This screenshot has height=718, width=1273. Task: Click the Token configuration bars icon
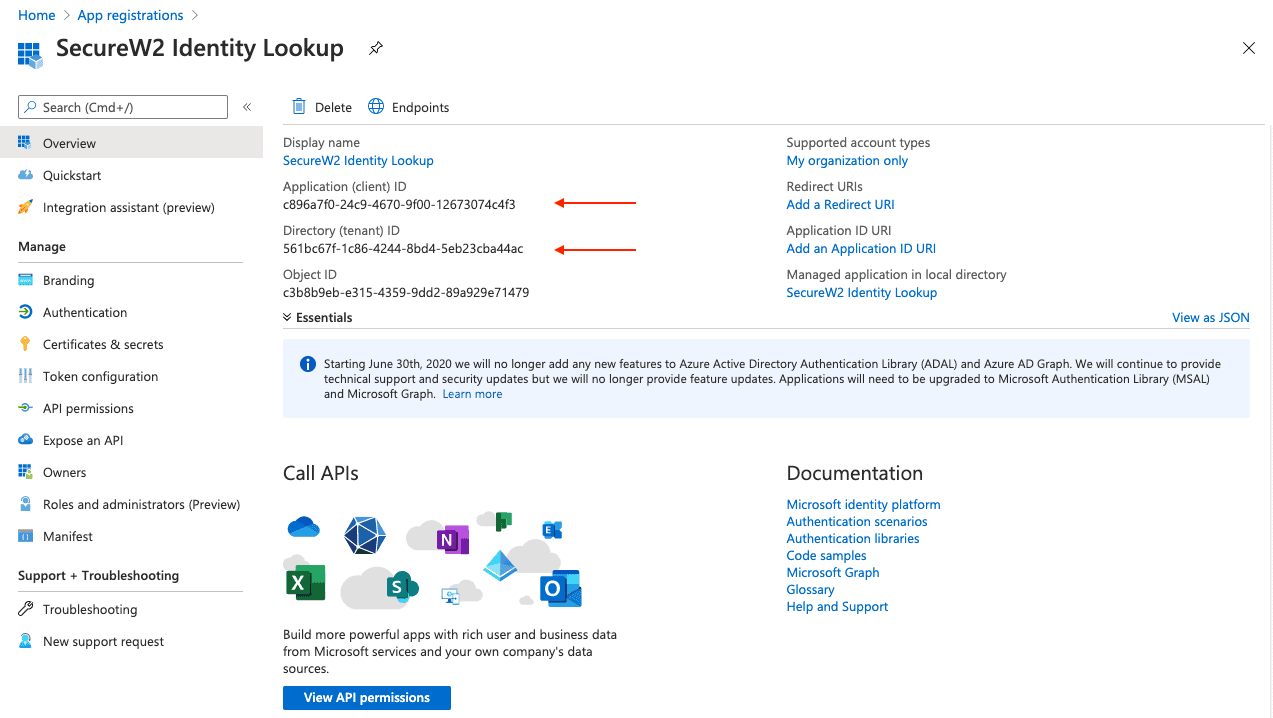click(x=25, y=376)
